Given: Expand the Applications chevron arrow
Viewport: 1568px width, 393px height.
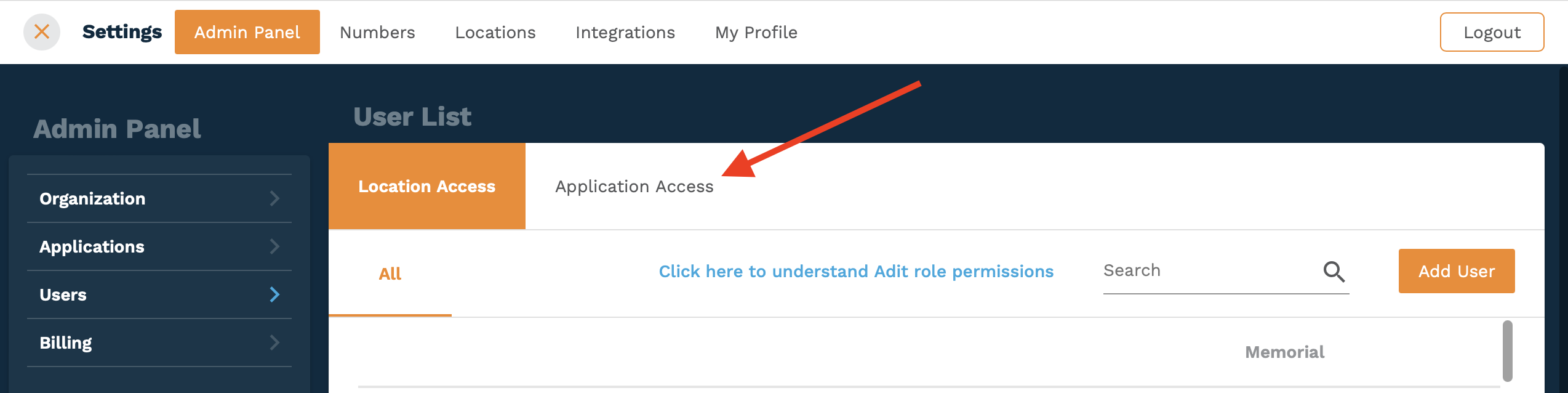Looking at the screenshot, I should tap(274, 246).
